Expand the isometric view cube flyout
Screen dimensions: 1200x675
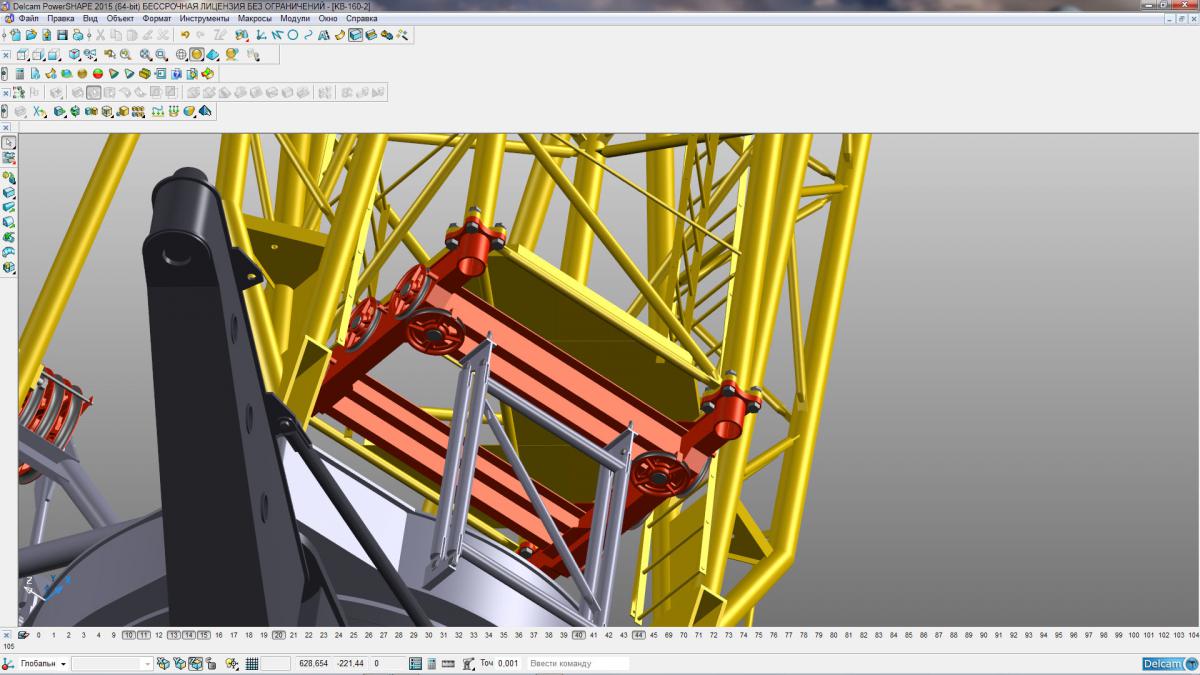pyautogui.click(x=79, y=60)
